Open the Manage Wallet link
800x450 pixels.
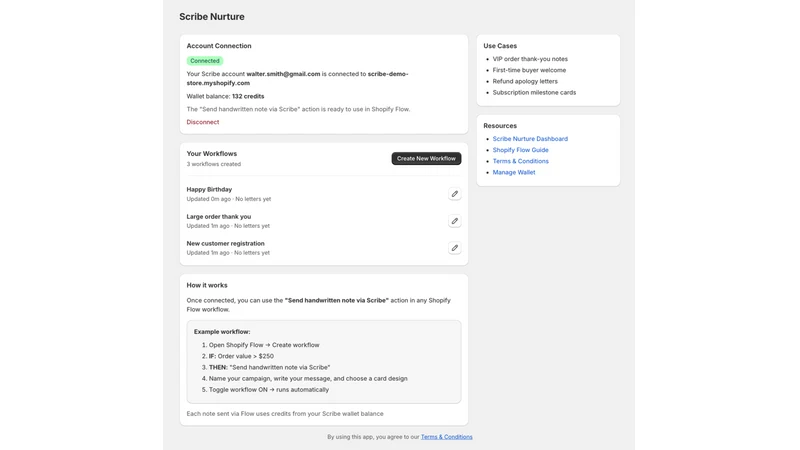(x=514, y=172)
